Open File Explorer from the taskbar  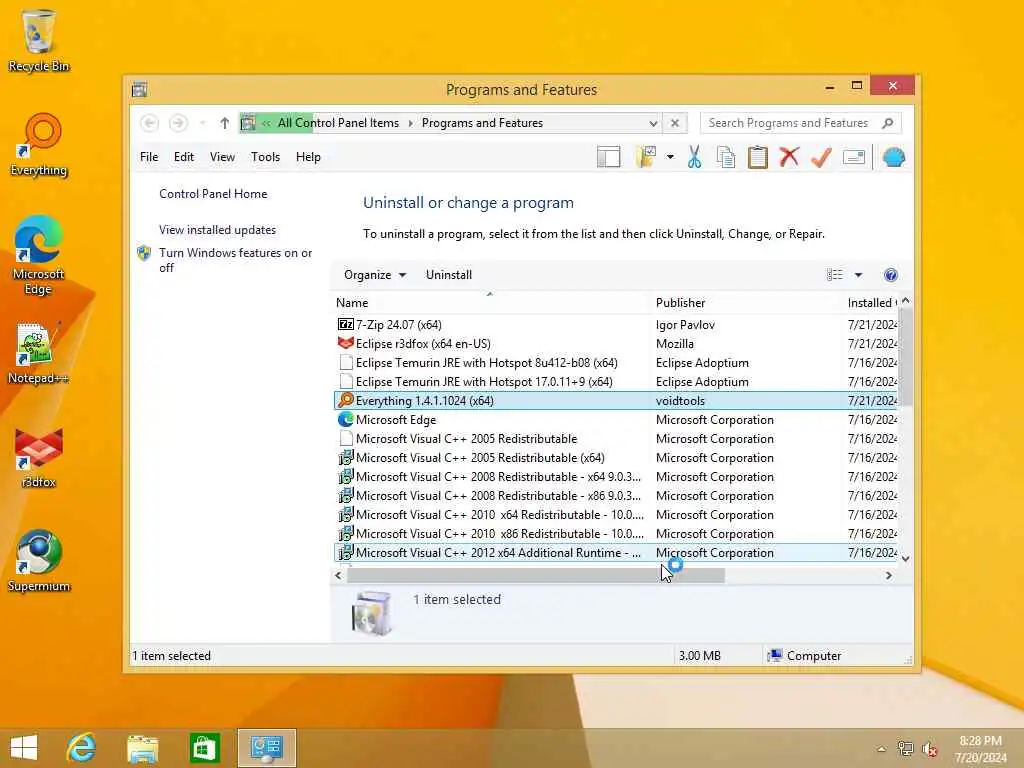tap(143, 748)
